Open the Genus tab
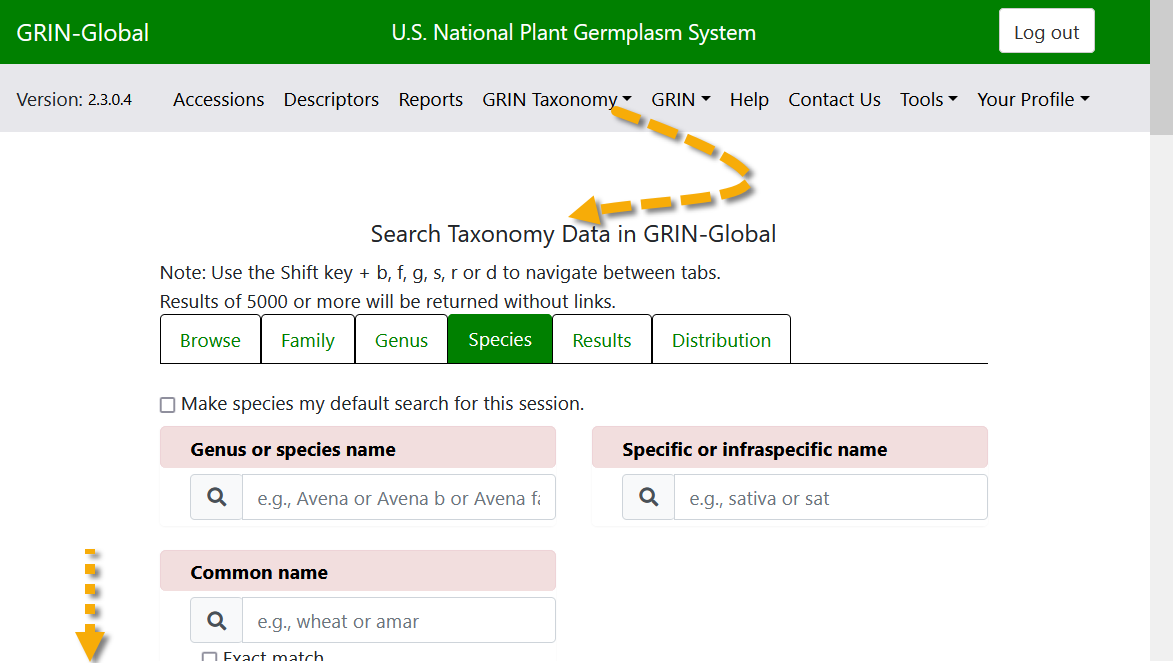 [x=401, y=339]
